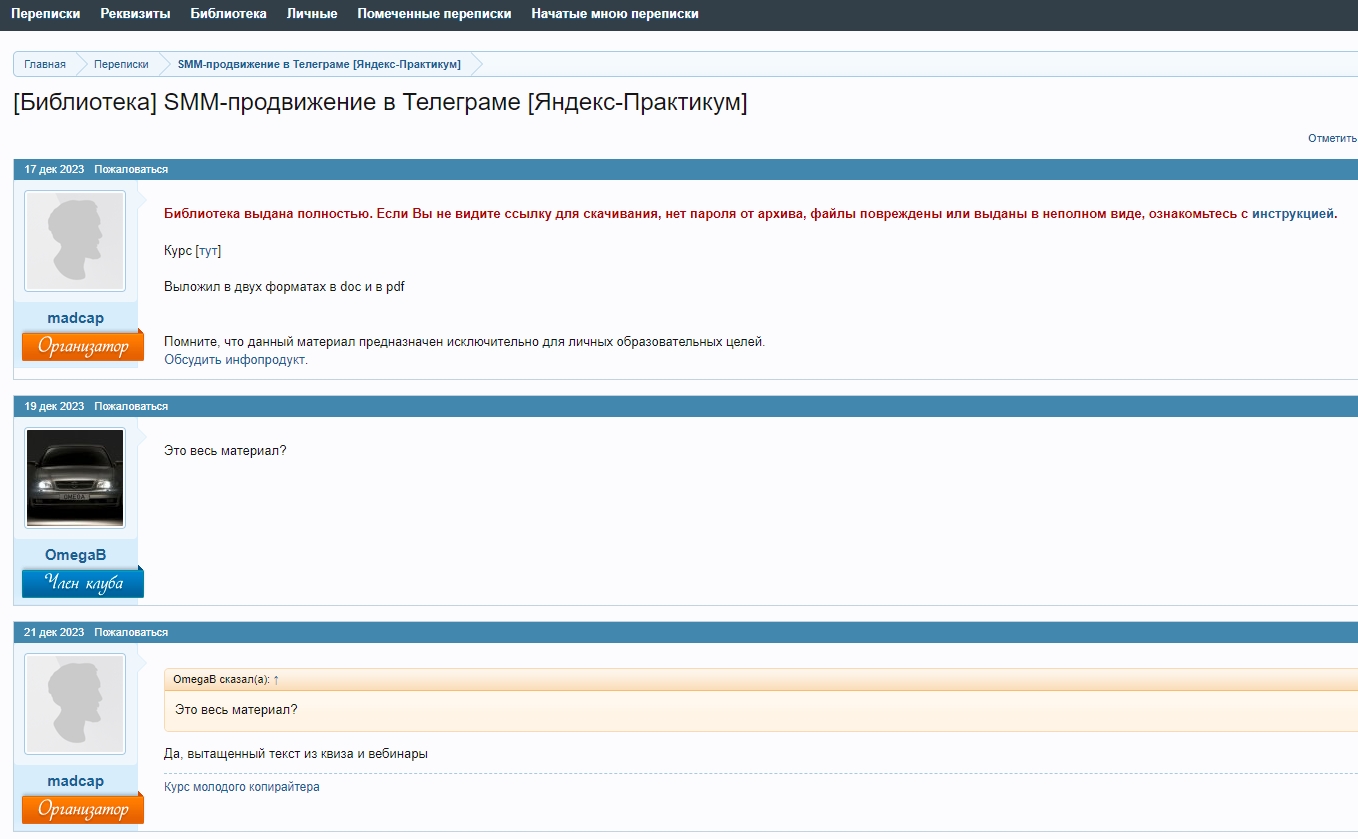Image resolution: width=1358 pixels, height=839 pixels.
Task: Click Пожаловаться on the 17 дек 2023 post
Action: (x=131, y=169)
